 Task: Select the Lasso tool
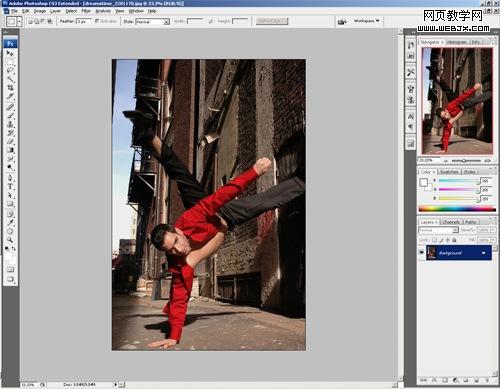[x=10, y=71]
